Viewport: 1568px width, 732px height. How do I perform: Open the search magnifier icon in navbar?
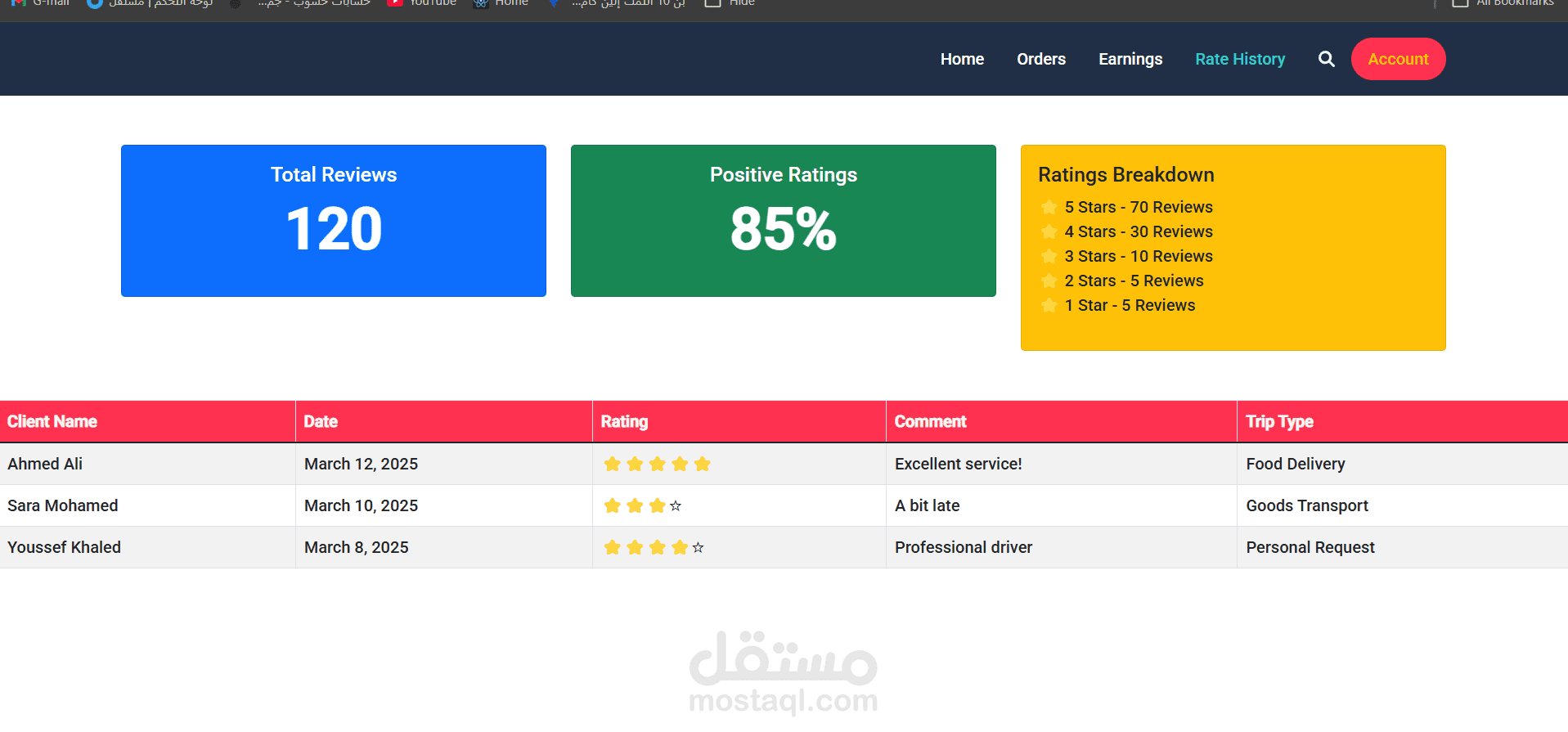[1326, 59]
